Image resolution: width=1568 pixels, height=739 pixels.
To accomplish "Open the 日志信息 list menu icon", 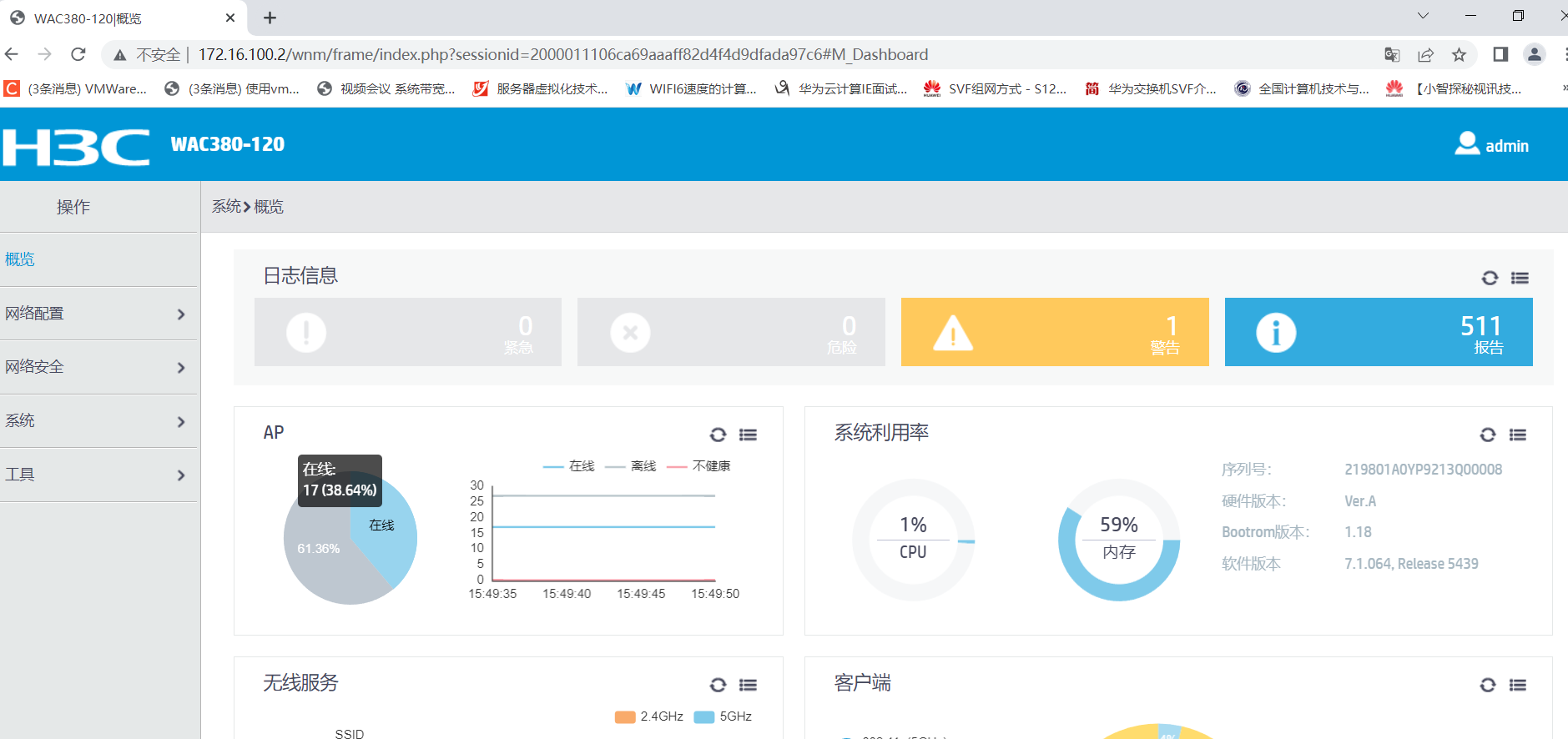I will coord(1520,278).
